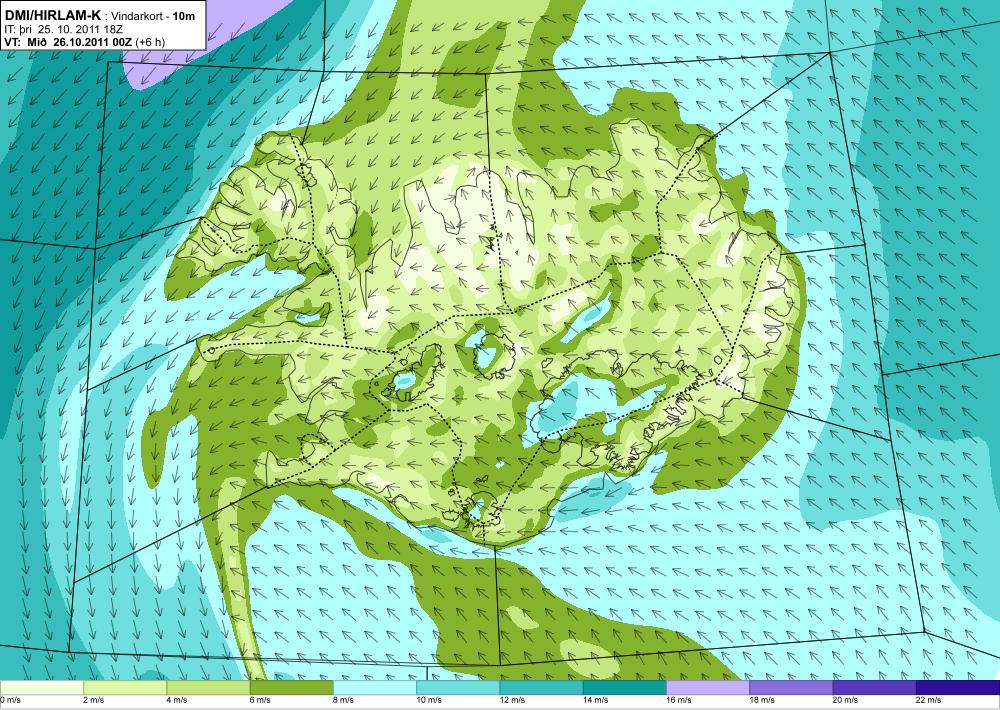The width and height of the screenshot is (1000, 710).
Task: Click the '8 m/s' legend label
Action: (x=344, y=700)
